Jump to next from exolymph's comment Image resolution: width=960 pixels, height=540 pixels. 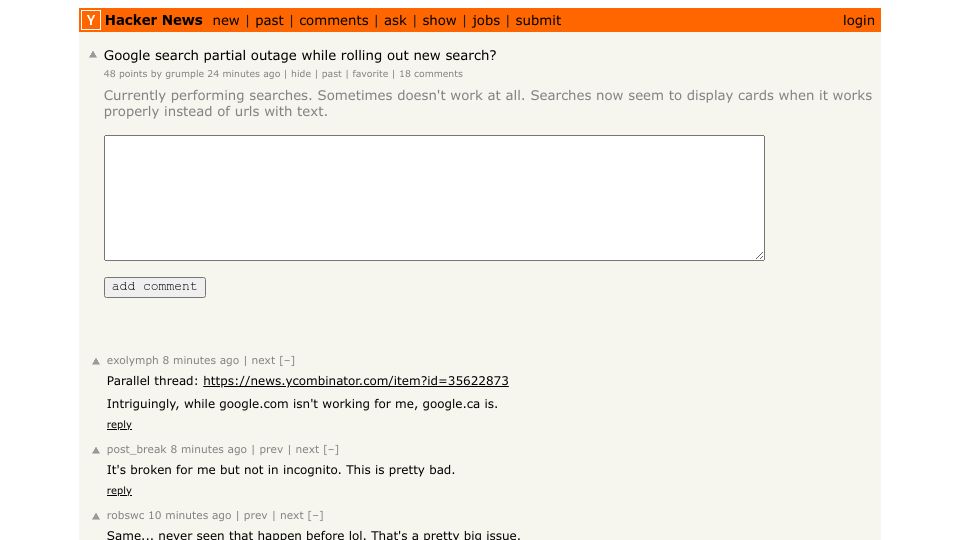(263, 361)
